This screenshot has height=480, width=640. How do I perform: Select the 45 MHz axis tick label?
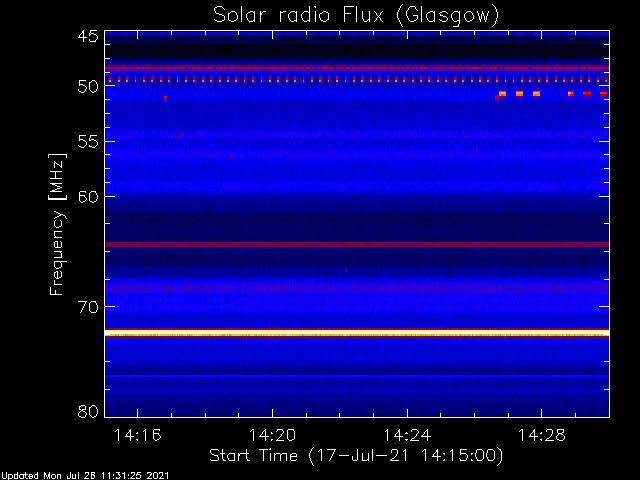point(88,37)
